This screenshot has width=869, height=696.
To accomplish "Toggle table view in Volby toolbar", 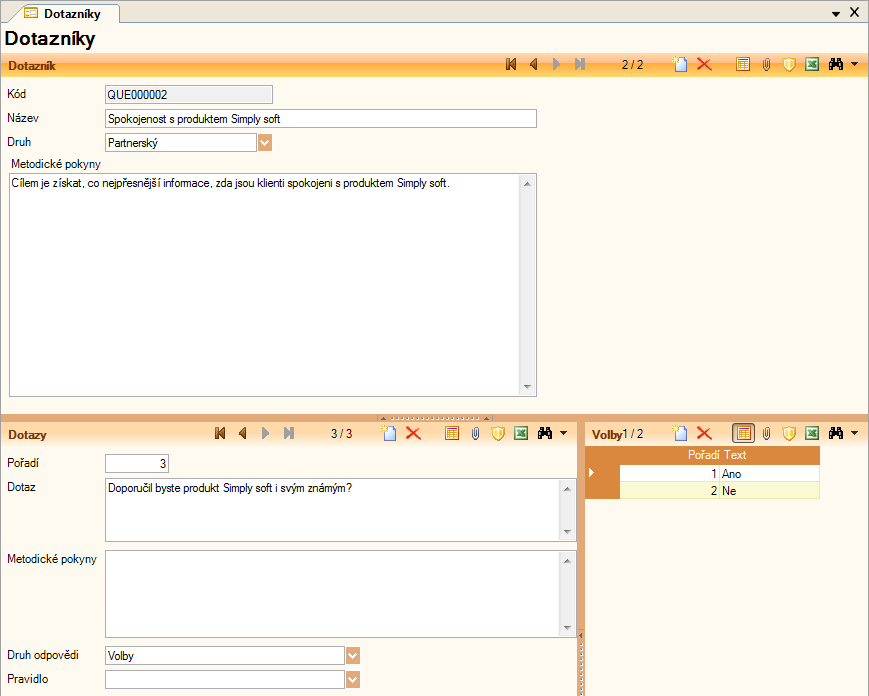I will [x=743, y=433].
